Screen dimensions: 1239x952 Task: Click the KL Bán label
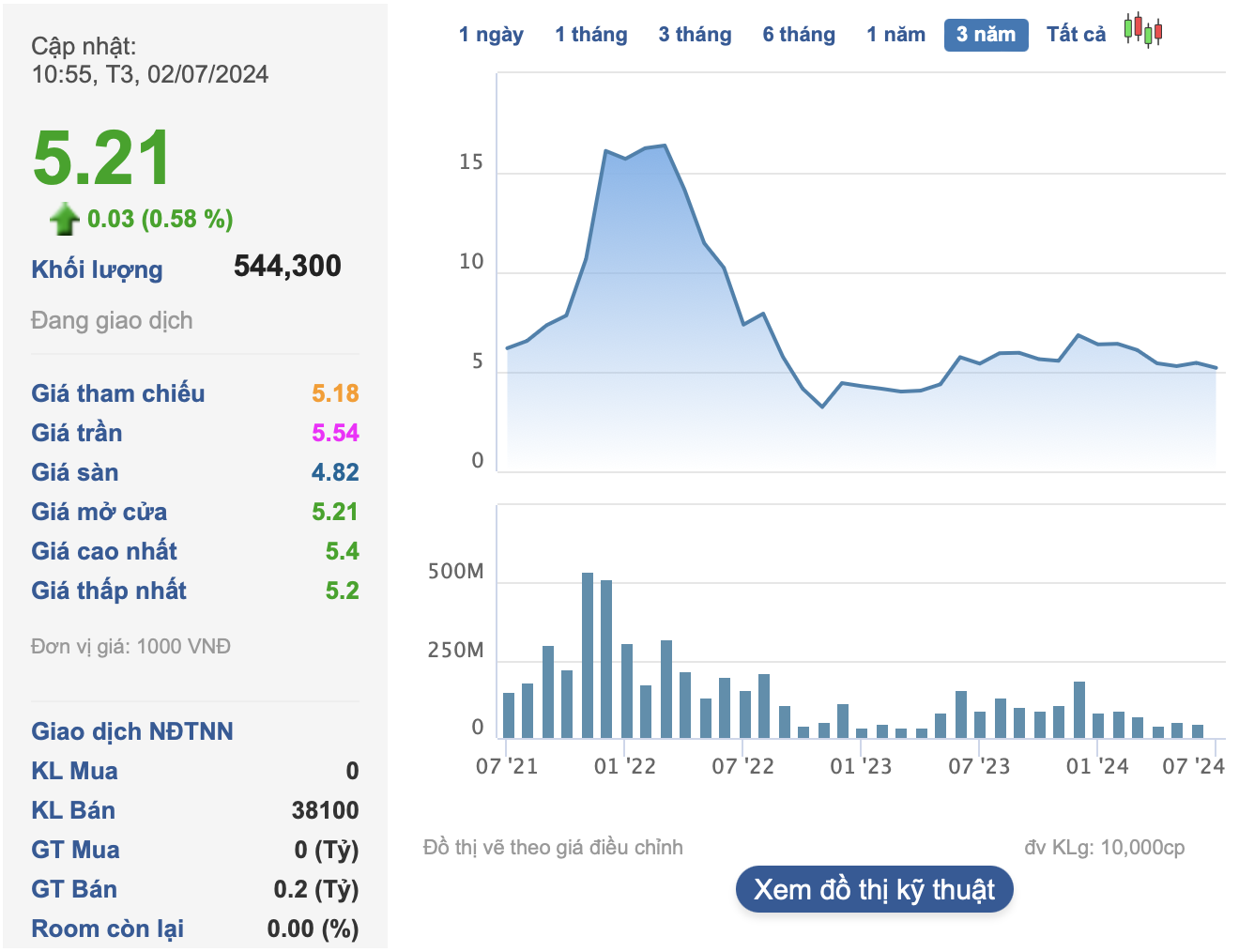[73, 810]
